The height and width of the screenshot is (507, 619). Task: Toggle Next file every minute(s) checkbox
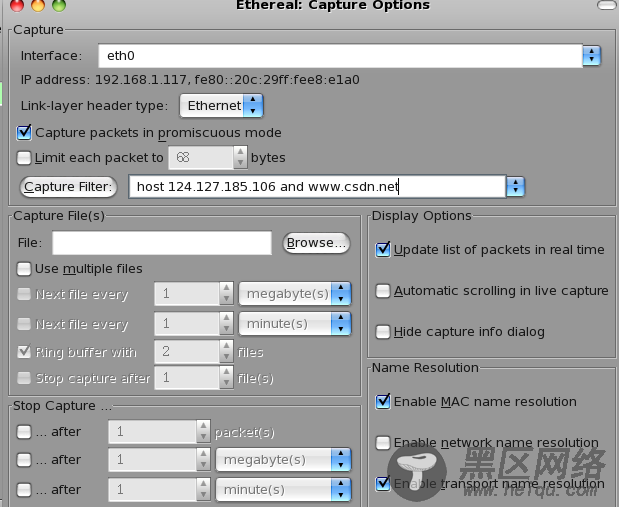(24, 324)
